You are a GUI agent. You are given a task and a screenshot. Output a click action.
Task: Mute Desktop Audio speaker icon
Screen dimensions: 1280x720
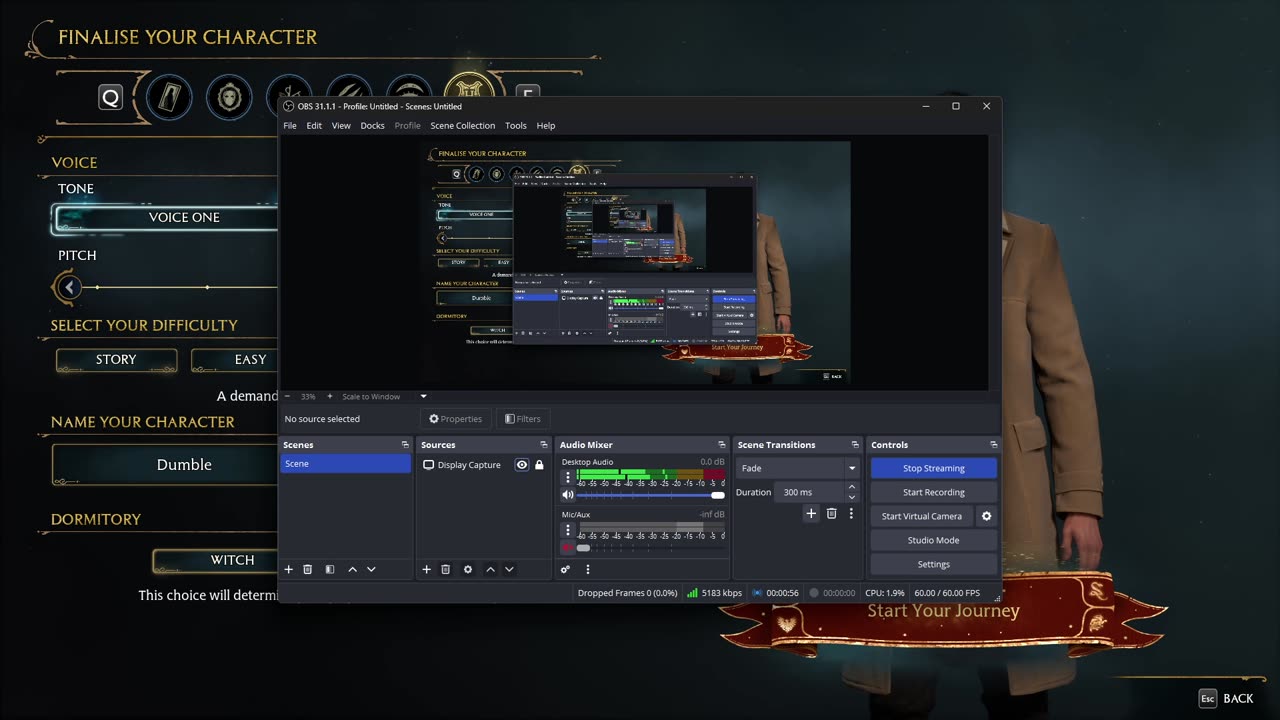568,495
